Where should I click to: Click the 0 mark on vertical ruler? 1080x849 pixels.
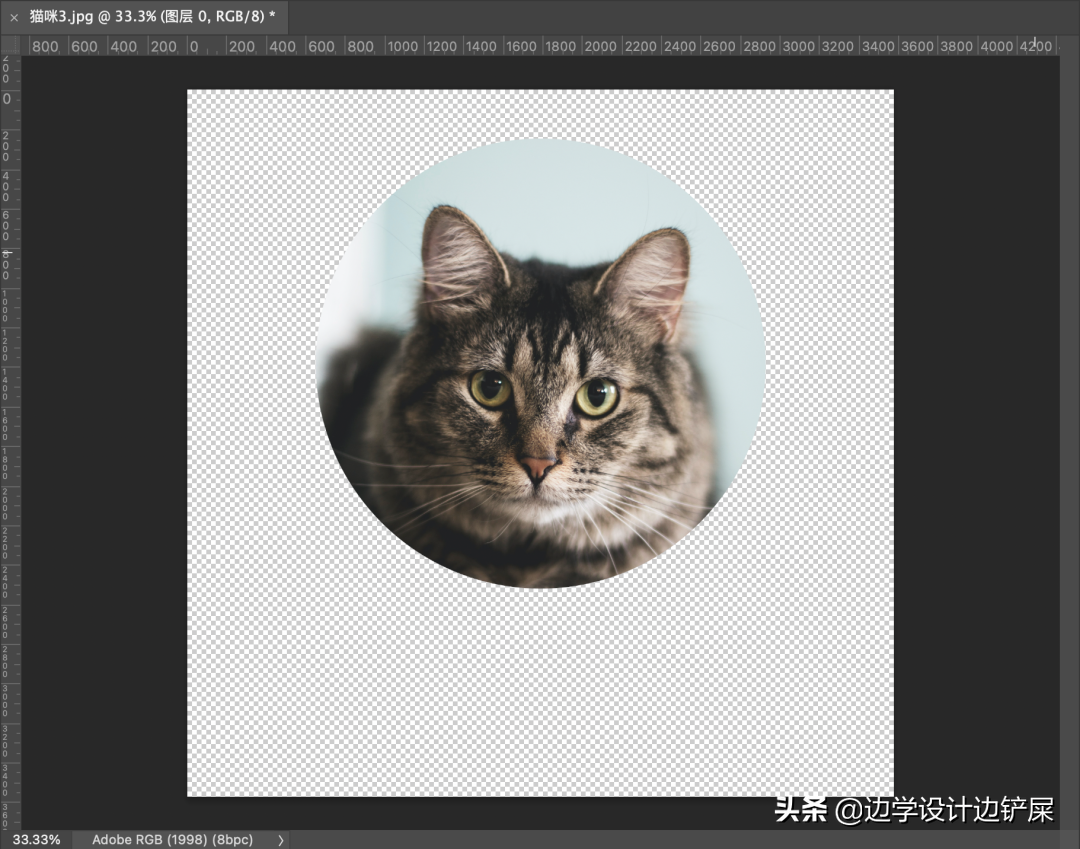[7, 99]
